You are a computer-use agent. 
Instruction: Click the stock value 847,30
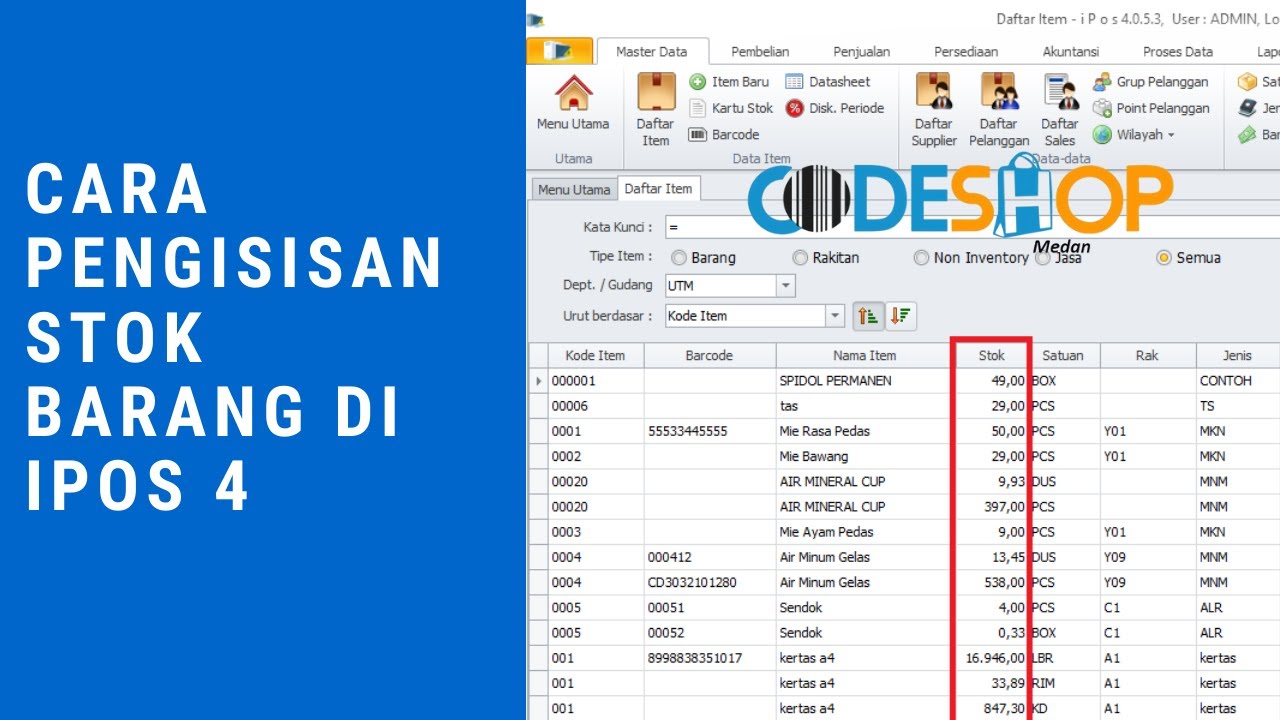1004,708
